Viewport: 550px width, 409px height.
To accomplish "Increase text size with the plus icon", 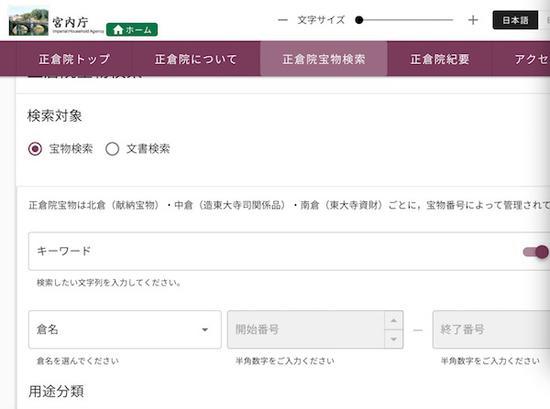I will pyautogui.click(x=473, y=20).
